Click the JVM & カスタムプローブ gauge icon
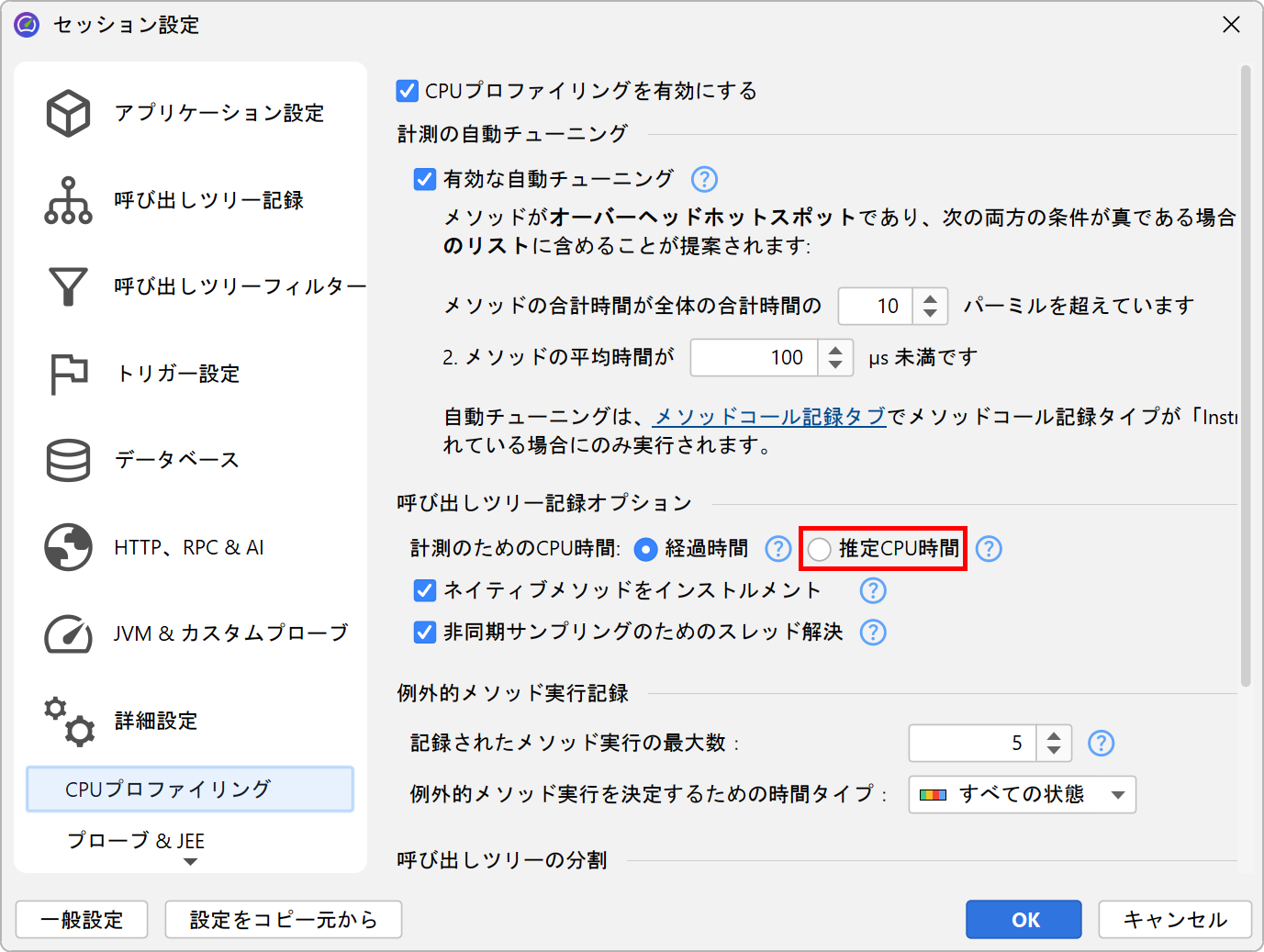1264x952 pixels. (68, 633)
